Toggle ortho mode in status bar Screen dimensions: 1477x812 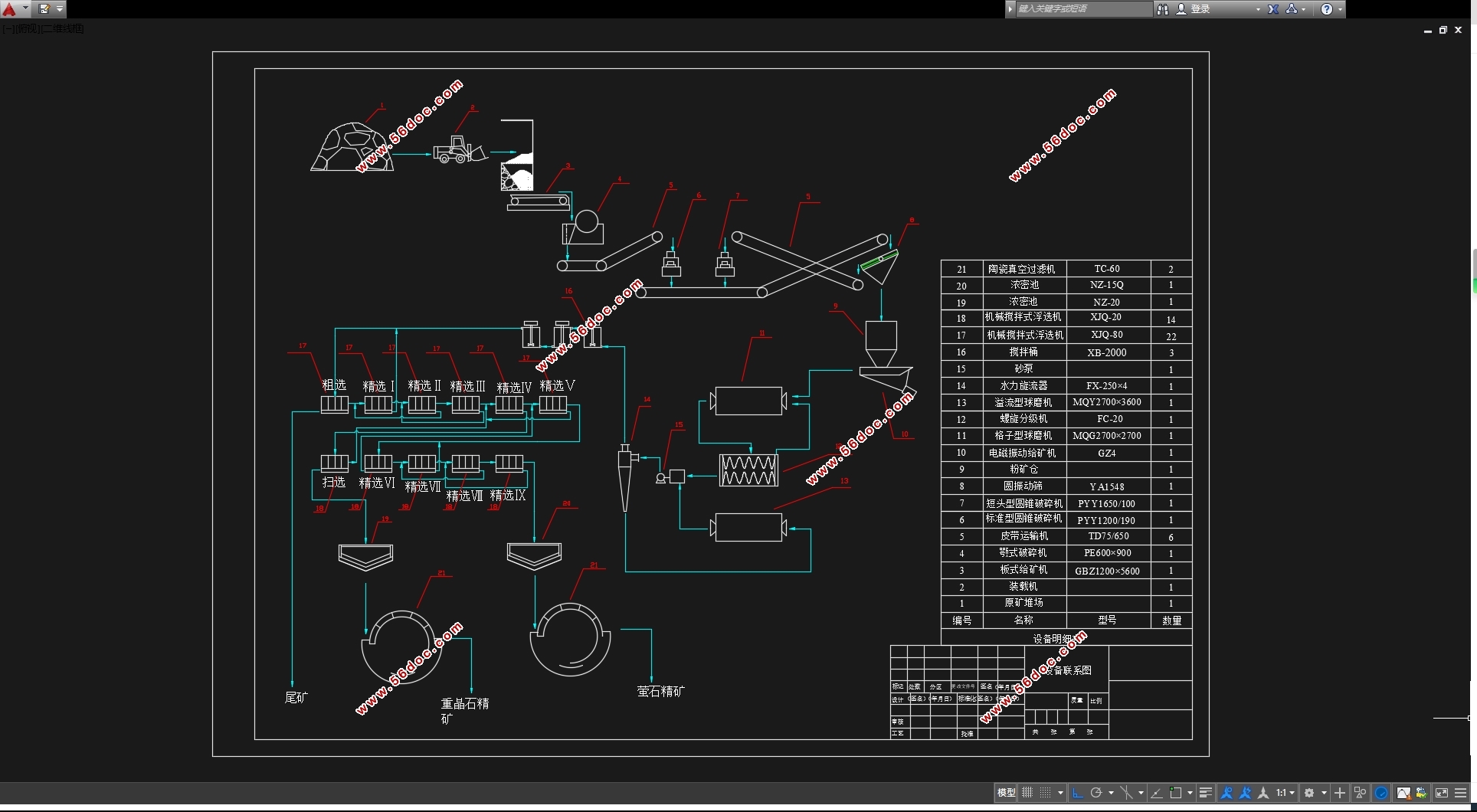(x=1077, y=793)
